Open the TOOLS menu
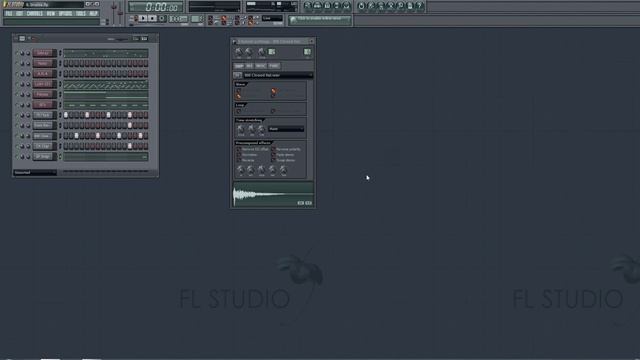640x360 pixels. coord(81,13)
